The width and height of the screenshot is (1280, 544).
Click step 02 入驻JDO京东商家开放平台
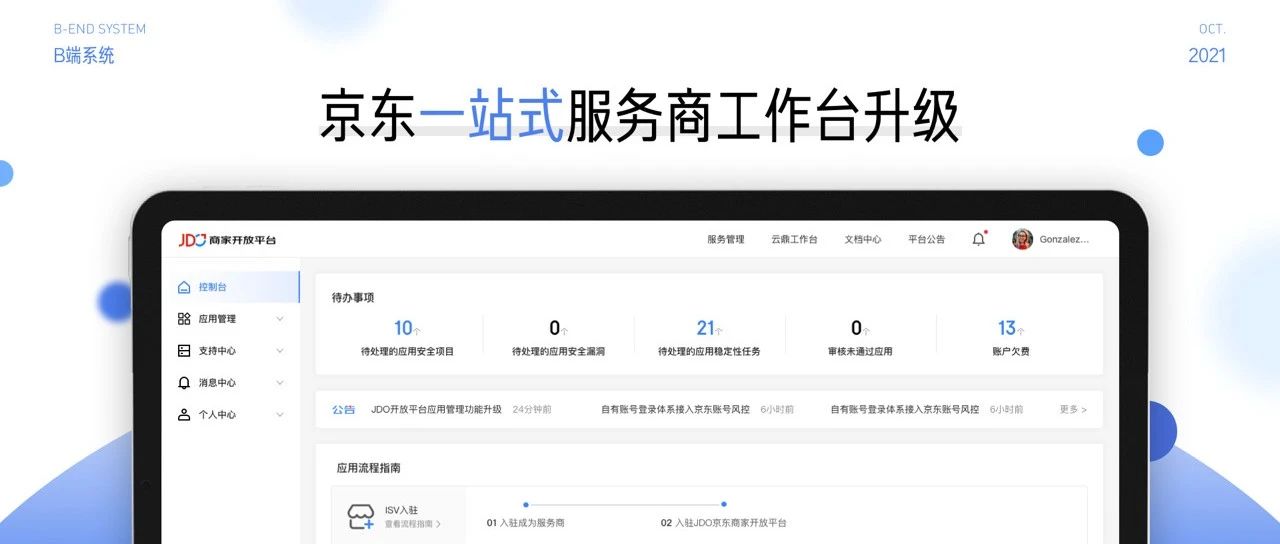click(724, 523)
